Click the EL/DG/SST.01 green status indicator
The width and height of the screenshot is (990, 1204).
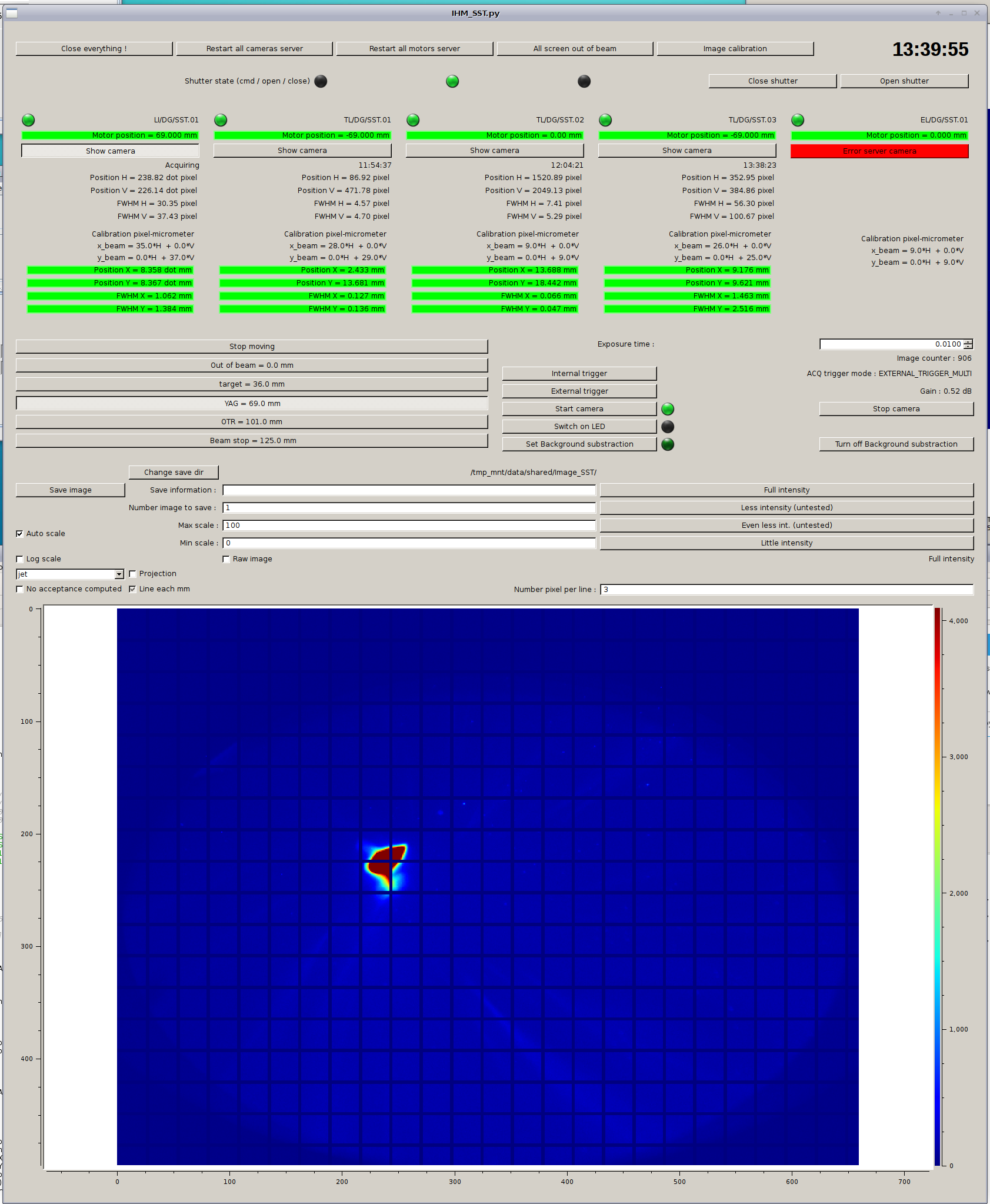798,120
